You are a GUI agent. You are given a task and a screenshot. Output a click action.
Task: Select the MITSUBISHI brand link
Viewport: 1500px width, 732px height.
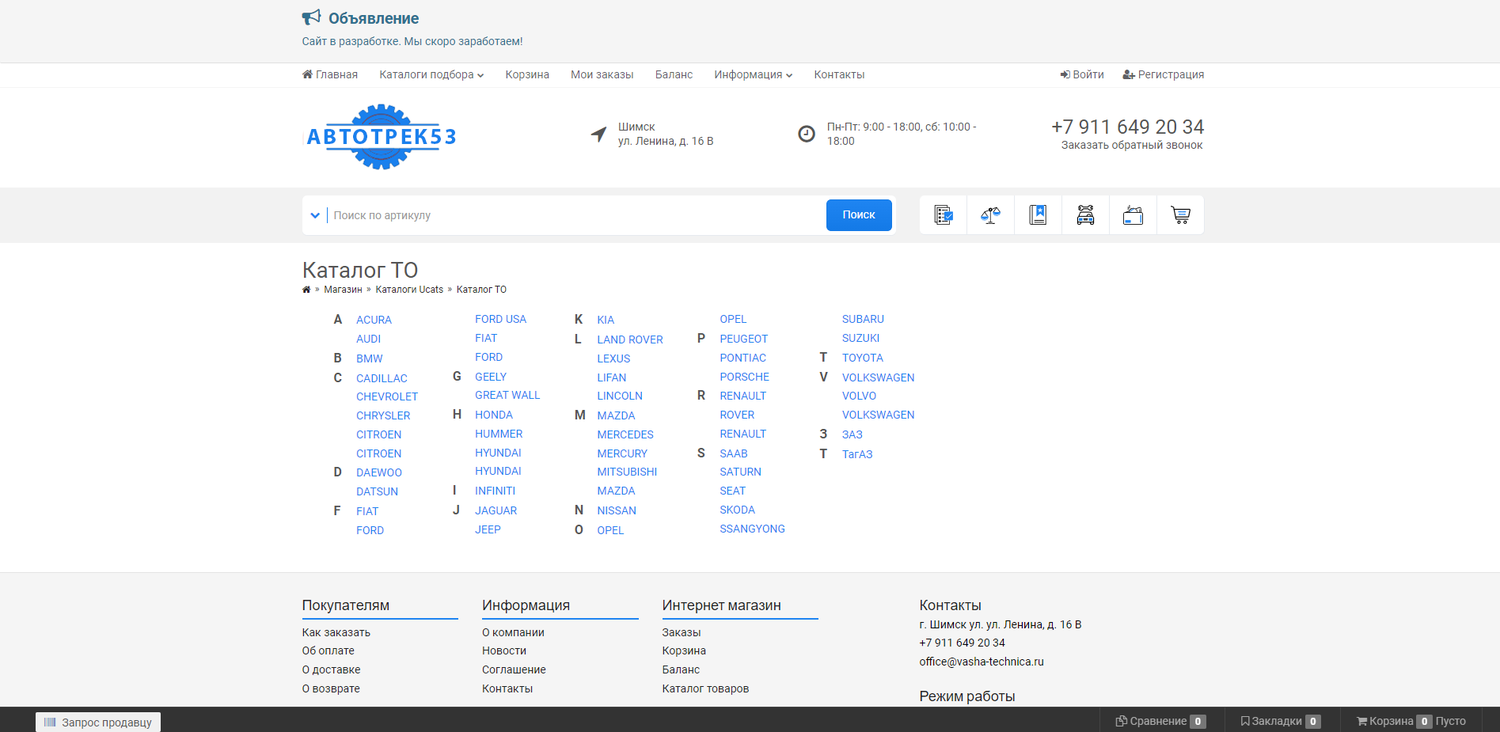(x=627, y=472)
